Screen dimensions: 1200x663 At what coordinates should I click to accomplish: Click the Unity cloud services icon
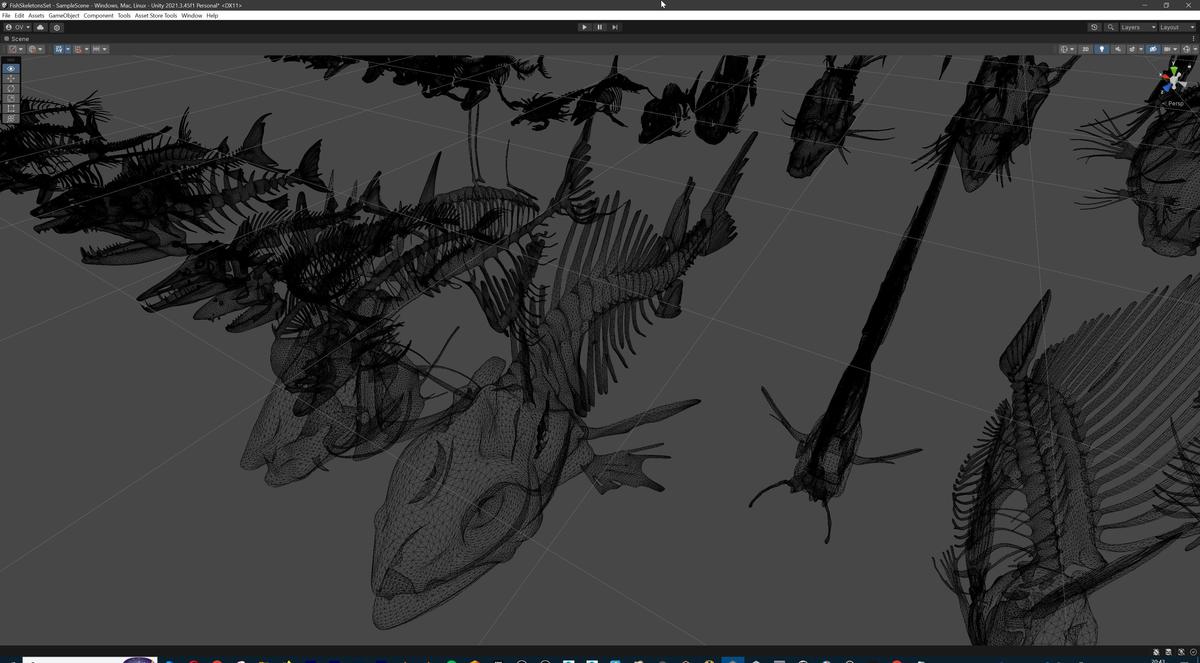click(40, 27)
